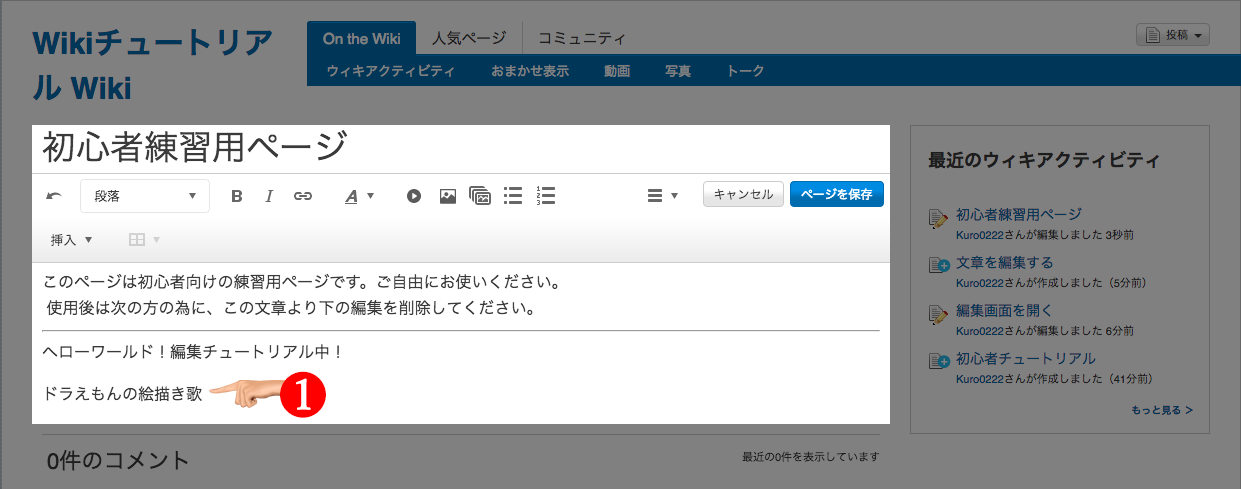The height and width of the screenshot is (489, 1241).
Task: Insert an image with the picture icon
Action: point(448,196)
